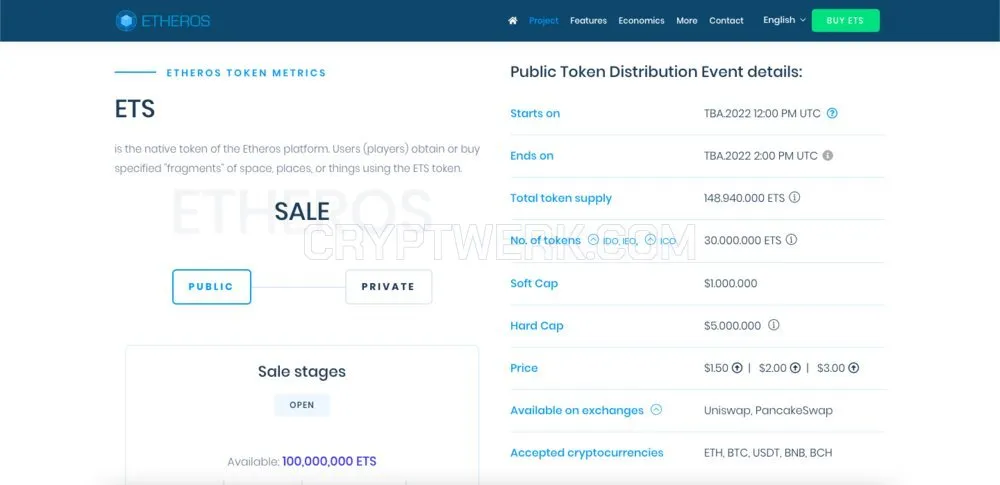Screen dimensions: 1000x485
Task: Select the PUBLIC sale toggle
Action: [x=212, y=287]
